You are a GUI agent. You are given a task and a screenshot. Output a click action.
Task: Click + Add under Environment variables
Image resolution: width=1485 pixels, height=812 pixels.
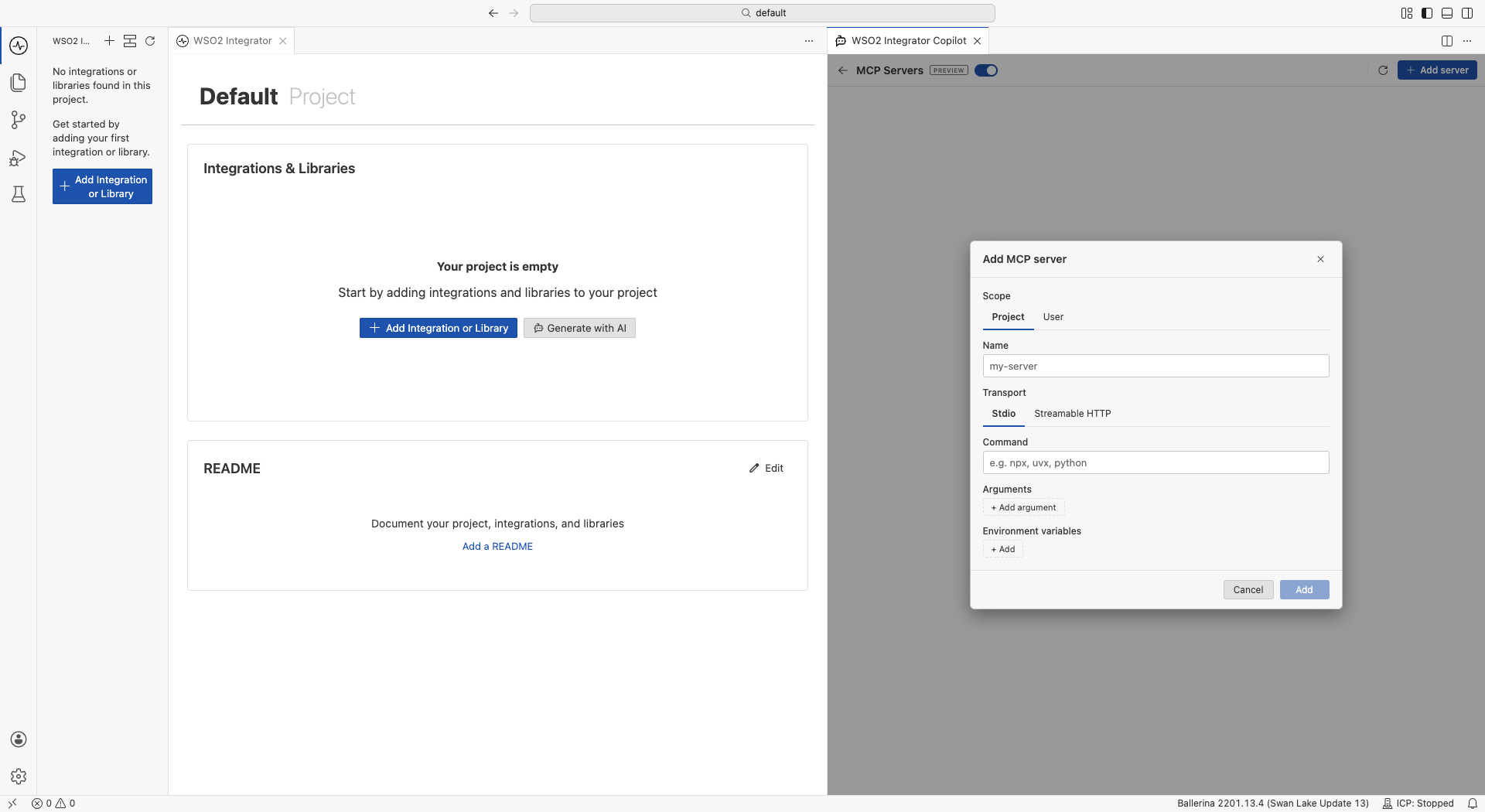click(x=1002, y=549)
